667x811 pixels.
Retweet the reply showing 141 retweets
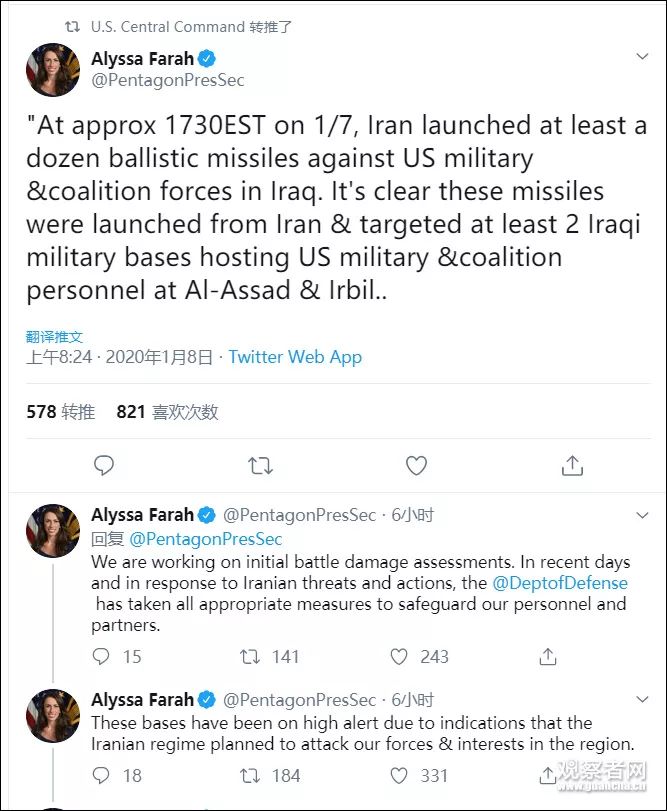[250, 657]
